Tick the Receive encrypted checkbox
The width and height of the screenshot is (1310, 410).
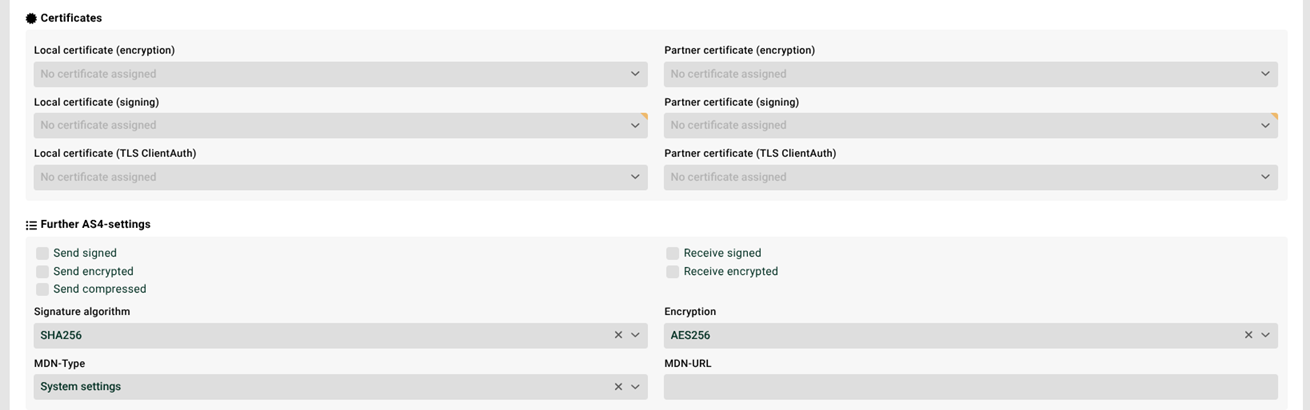[673, 271]
